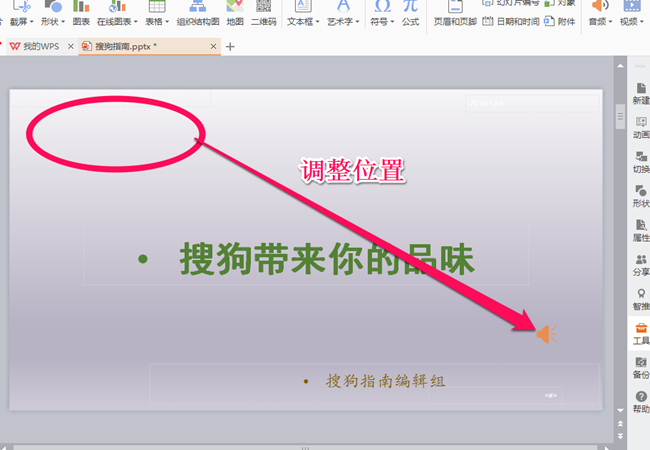Viewport: 650px width, 450px height.
Task: Open 在线图表 online charts
Action: 117,13
